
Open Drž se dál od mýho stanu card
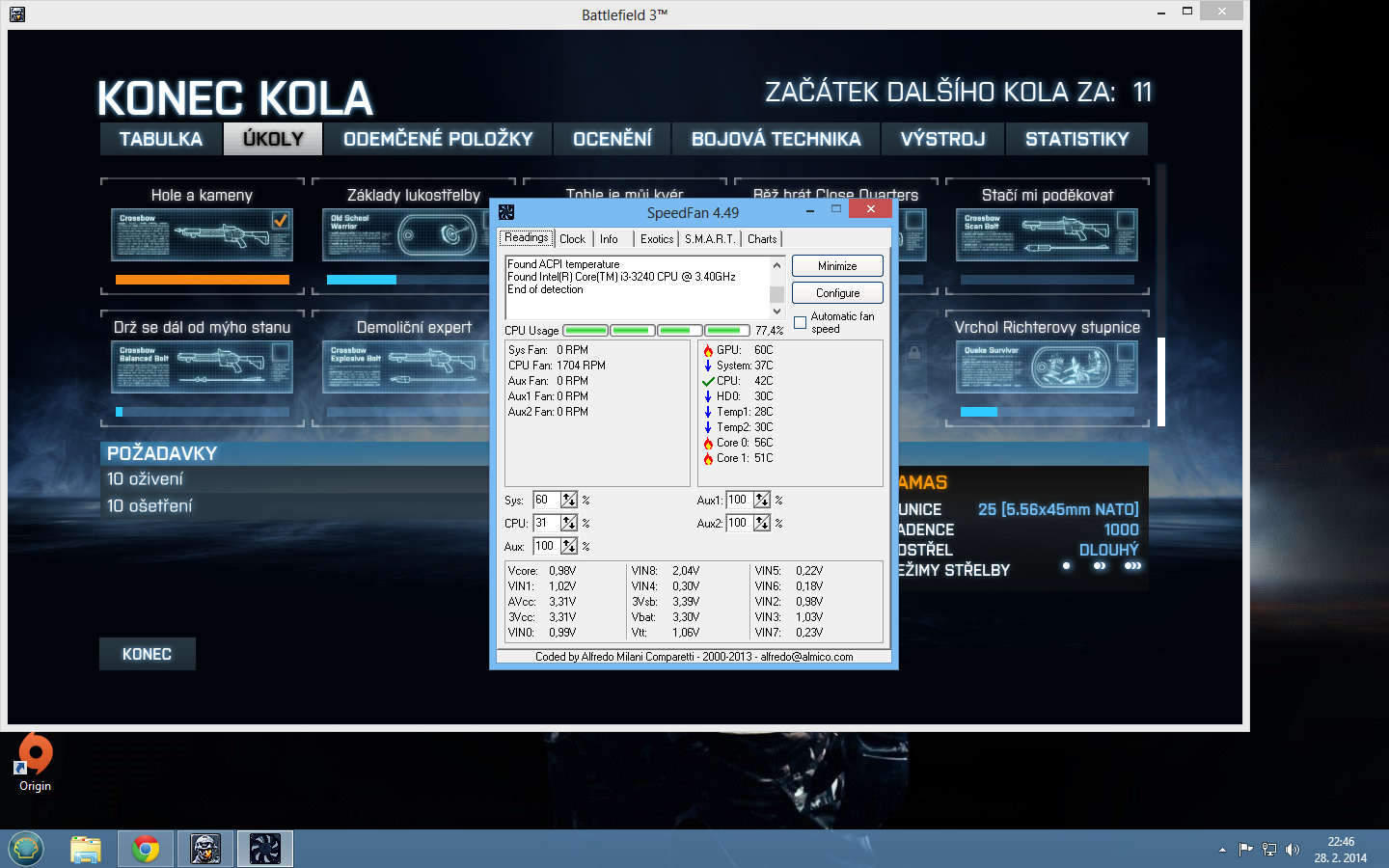[x=203, y=367]
